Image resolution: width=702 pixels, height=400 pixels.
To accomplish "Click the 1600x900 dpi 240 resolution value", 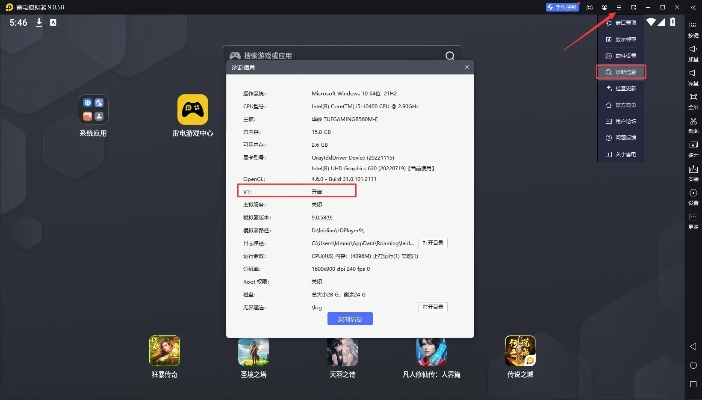I will (341, 269).
